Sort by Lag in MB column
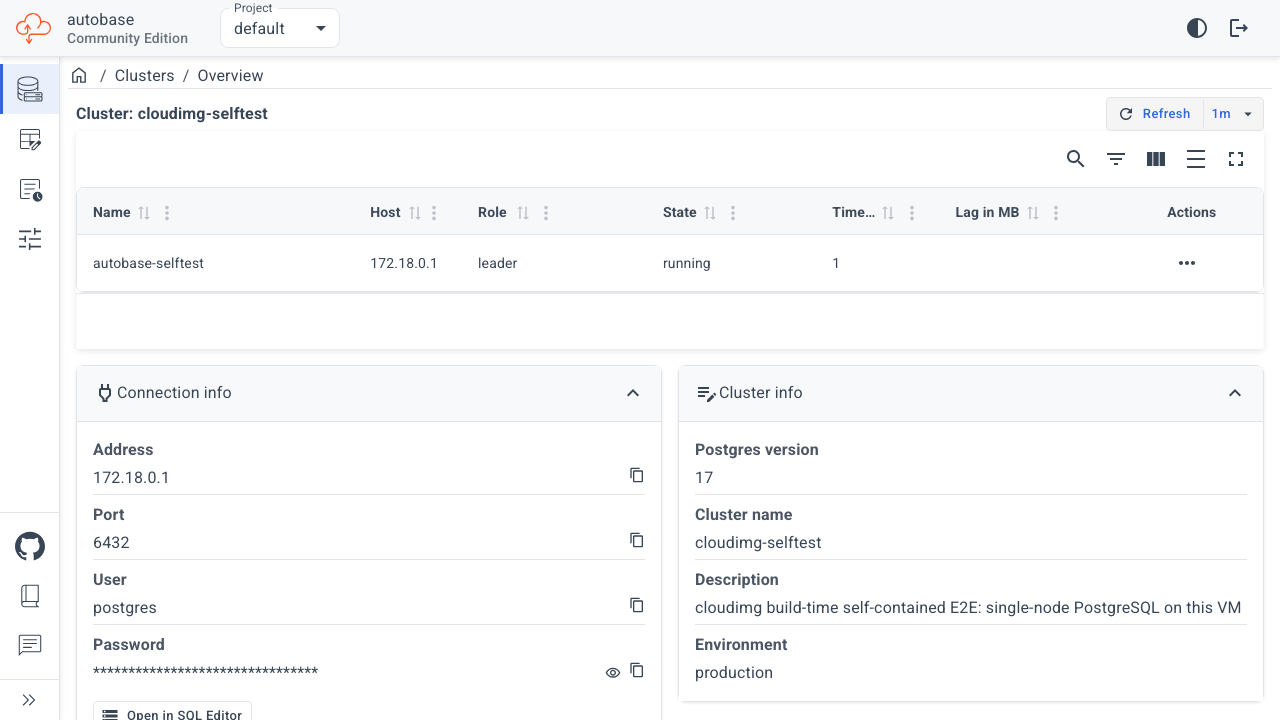 pos(1034,213)
